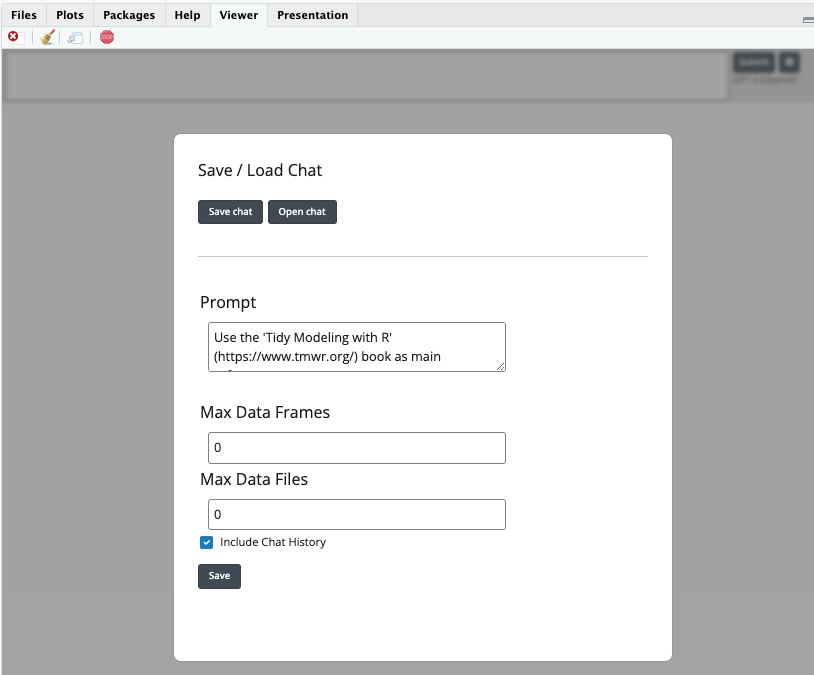Select the broom clear-all icon

(46, 36)
